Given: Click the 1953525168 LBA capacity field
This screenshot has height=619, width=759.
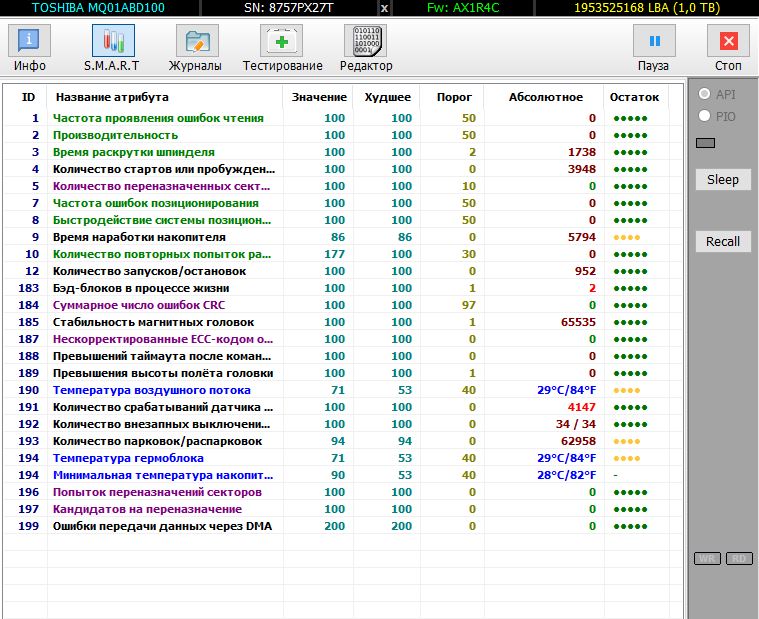Looking at the screenshot, I should [x=647, y=8].
